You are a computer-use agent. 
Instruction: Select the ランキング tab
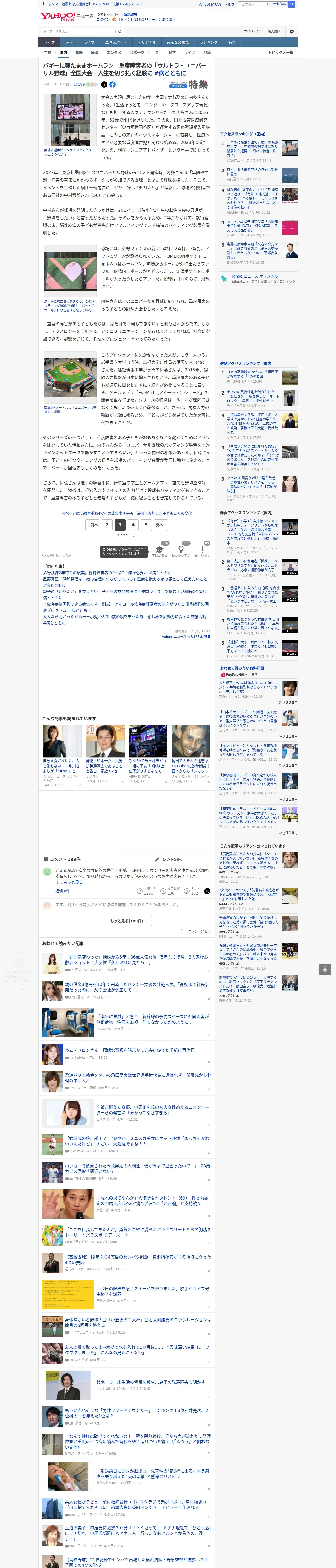[209, 43]
